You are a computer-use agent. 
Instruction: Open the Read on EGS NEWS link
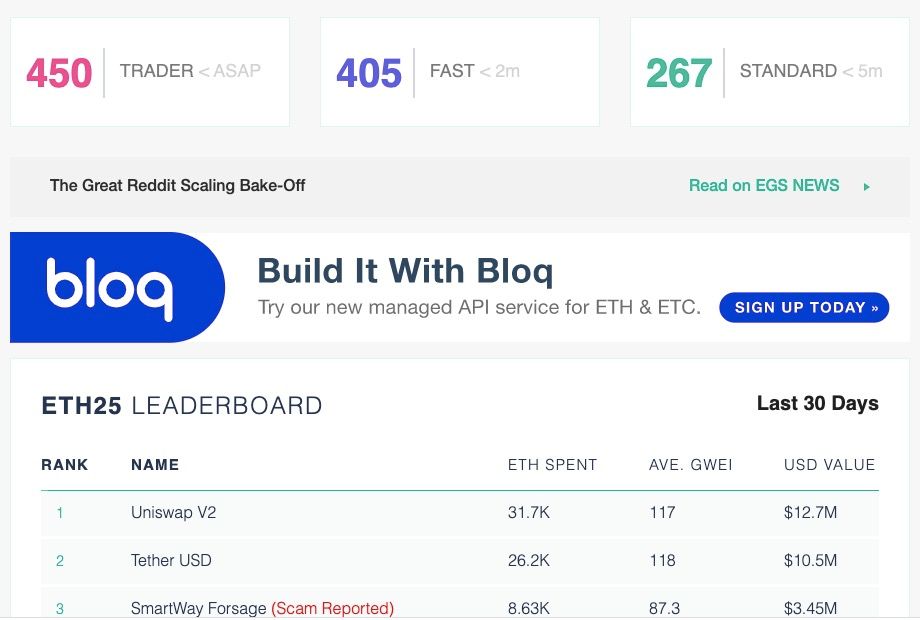pos(764,185)
